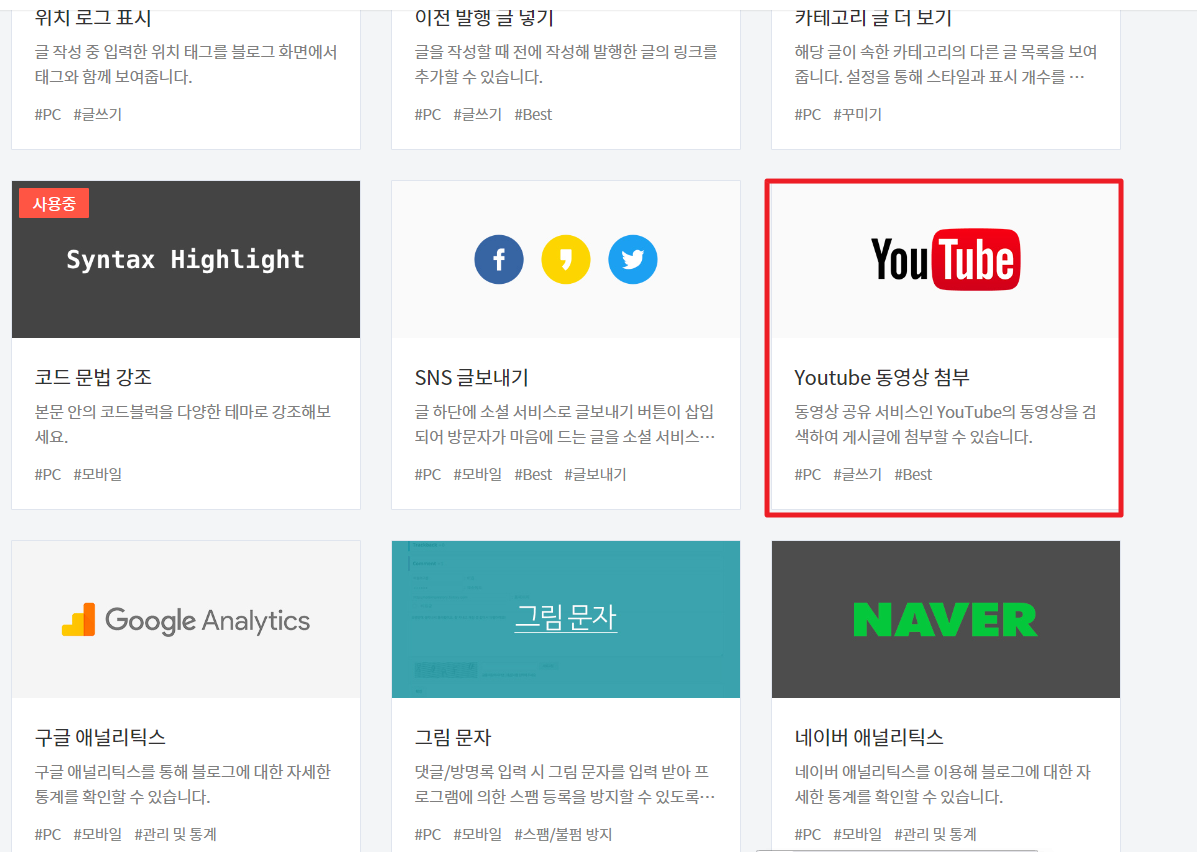Click the Syntax Highlight banner image
Screen dimensions: 1197x852
[x=186, y=260]
